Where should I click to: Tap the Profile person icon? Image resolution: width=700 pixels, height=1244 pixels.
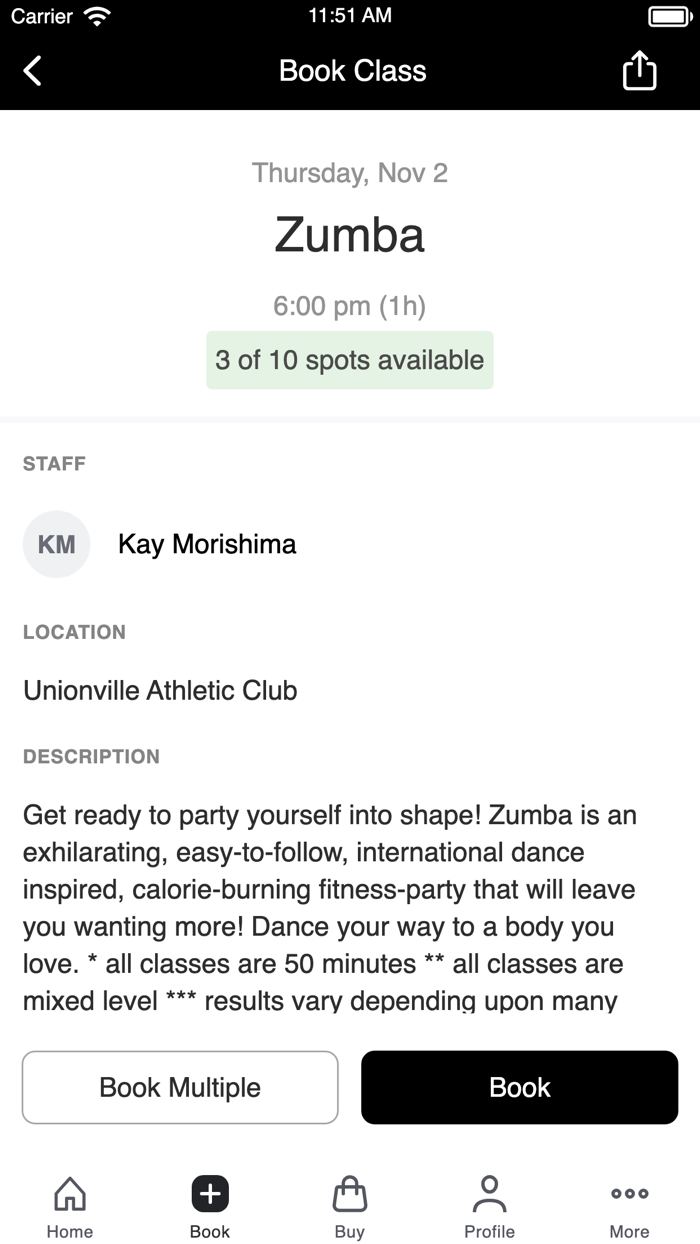tap(489, 1191)
